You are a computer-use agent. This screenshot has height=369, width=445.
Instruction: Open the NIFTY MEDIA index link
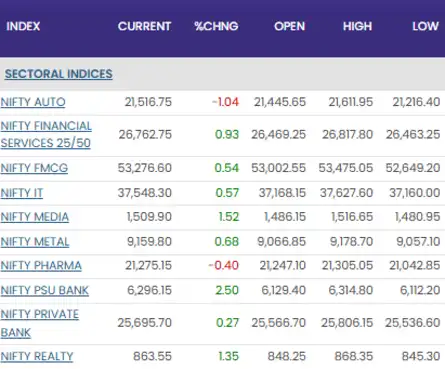pyautogui.click(x=35, y=217)
